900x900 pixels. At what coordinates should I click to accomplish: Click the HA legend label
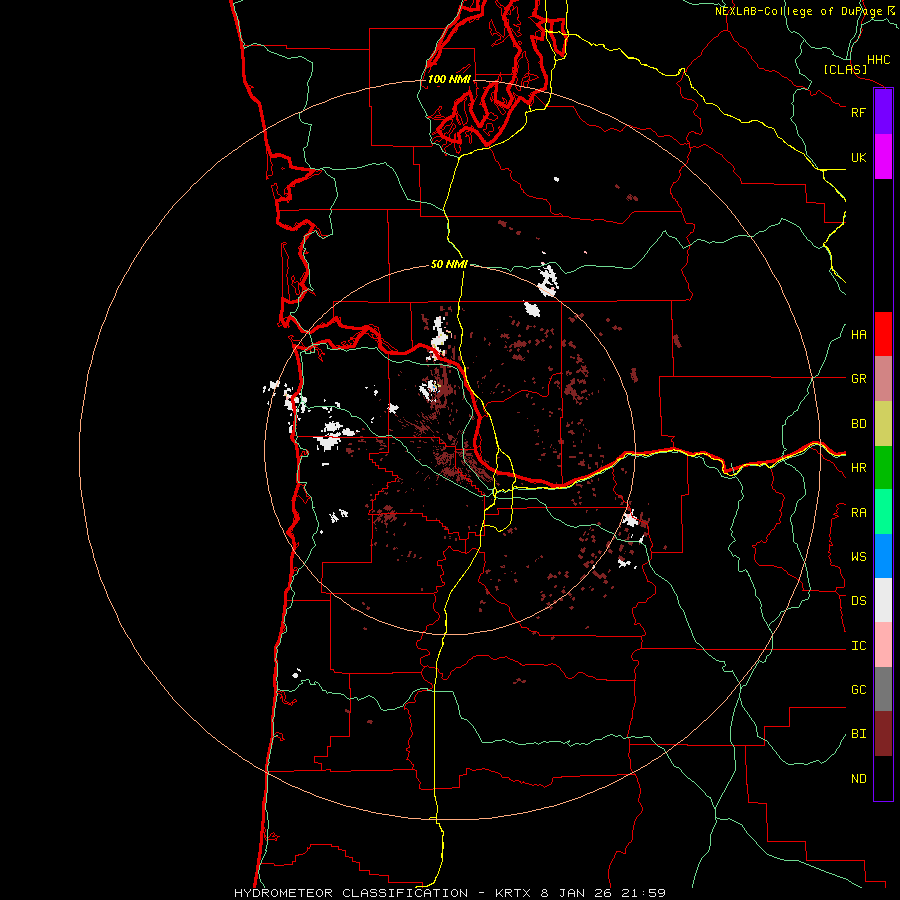858,335
